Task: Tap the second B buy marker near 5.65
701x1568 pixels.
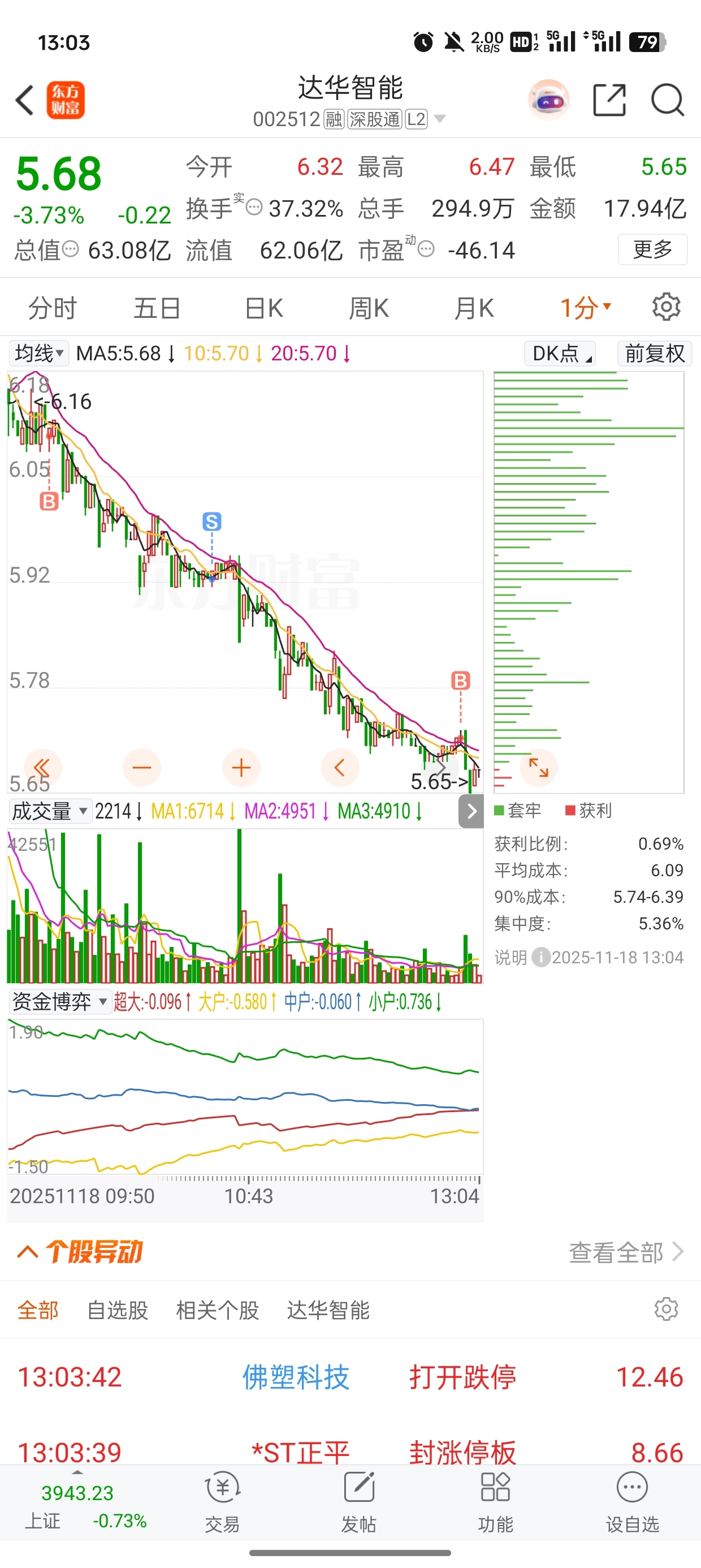Action: pos(461,680)
